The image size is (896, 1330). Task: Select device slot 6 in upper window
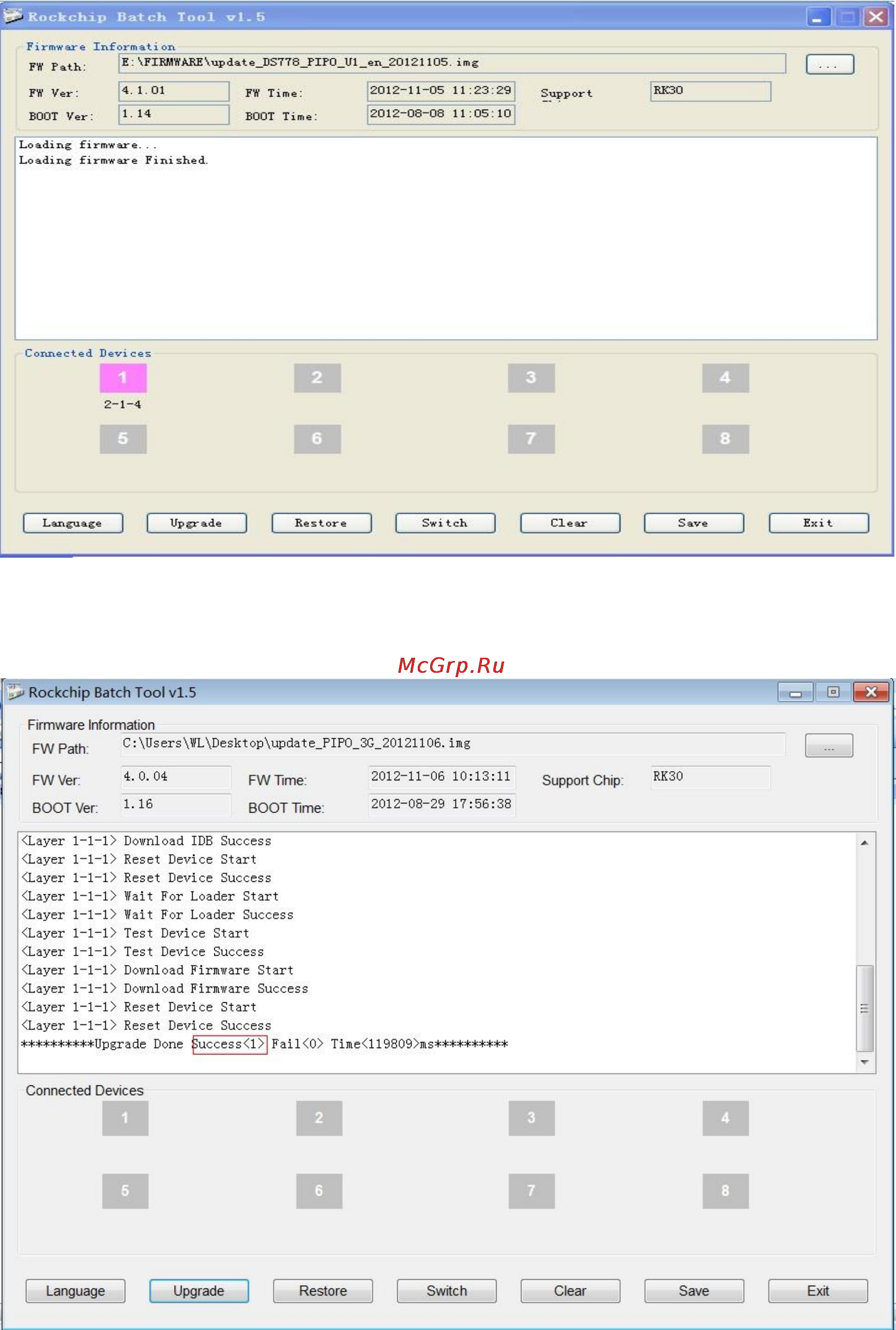pyautogui.click(x=317, y=438)
